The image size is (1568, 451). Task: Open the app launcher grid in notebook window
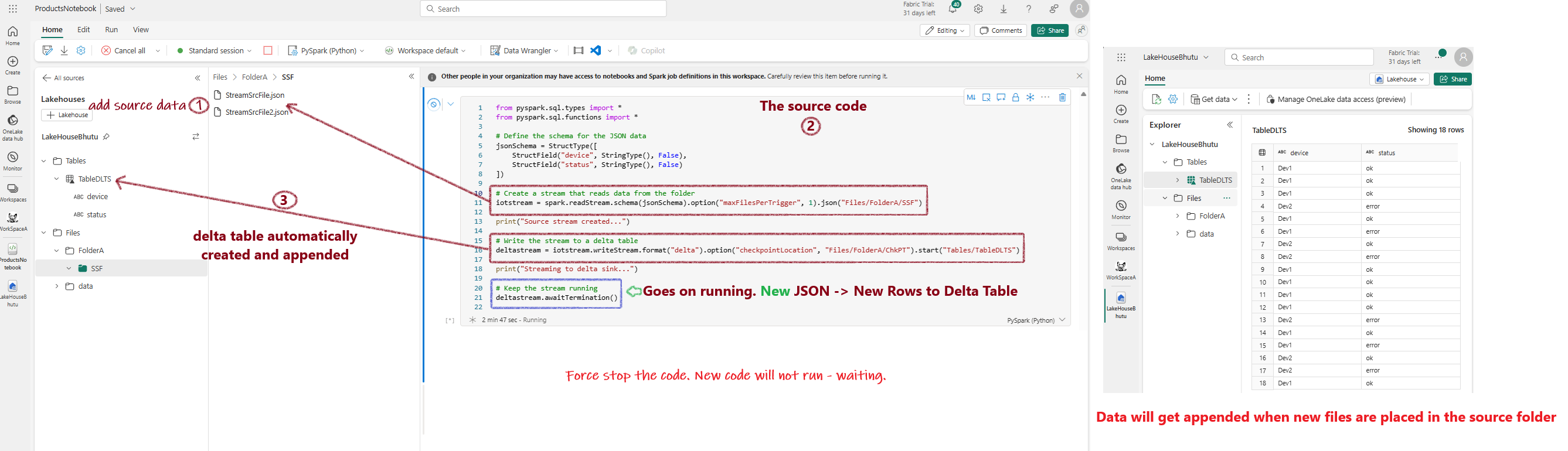coord(13,9)
